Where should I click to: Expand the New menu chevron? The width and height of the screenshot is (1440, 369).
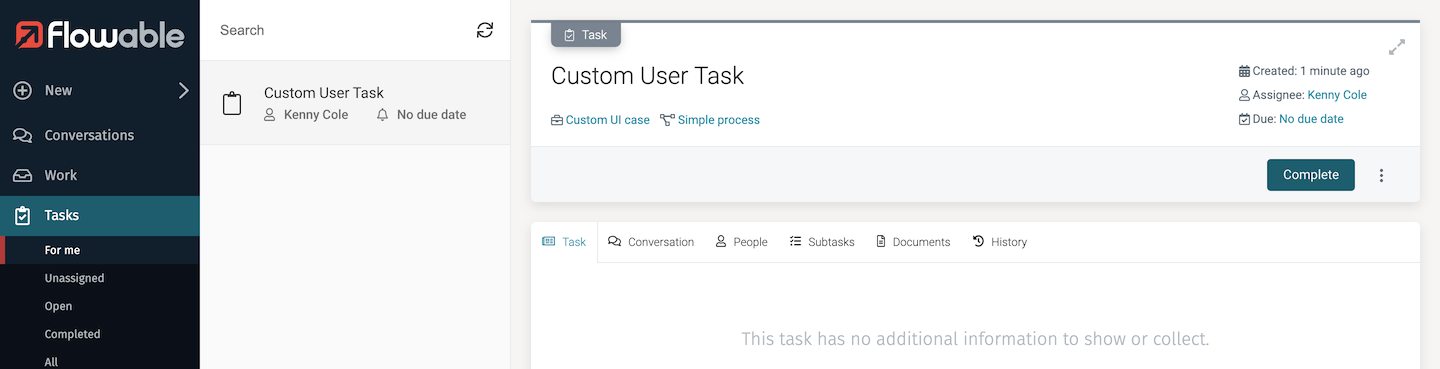point(183,90)
